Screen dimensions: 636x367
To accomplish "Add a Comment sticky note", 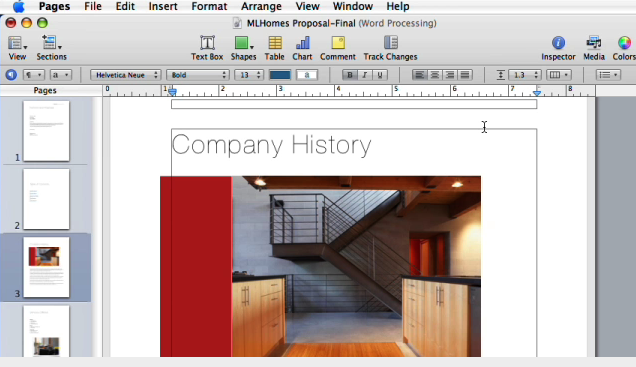I will pos(337,48).
